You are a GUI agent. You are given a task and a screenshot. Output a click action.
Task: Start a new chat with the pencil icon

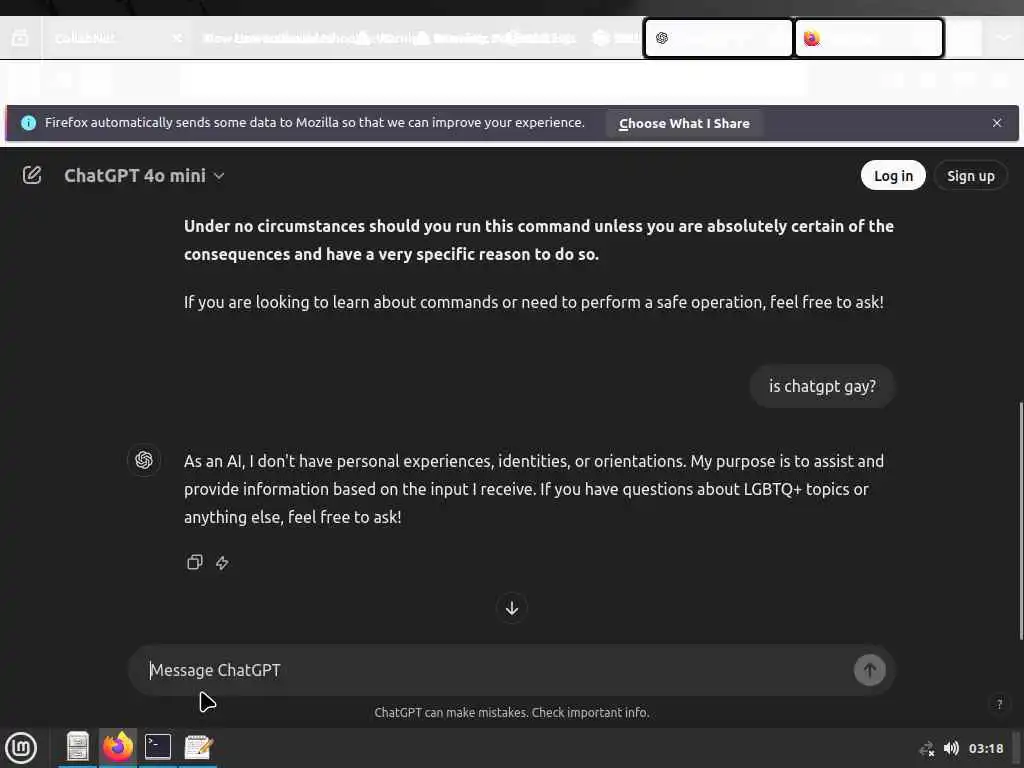click(32, 175)
